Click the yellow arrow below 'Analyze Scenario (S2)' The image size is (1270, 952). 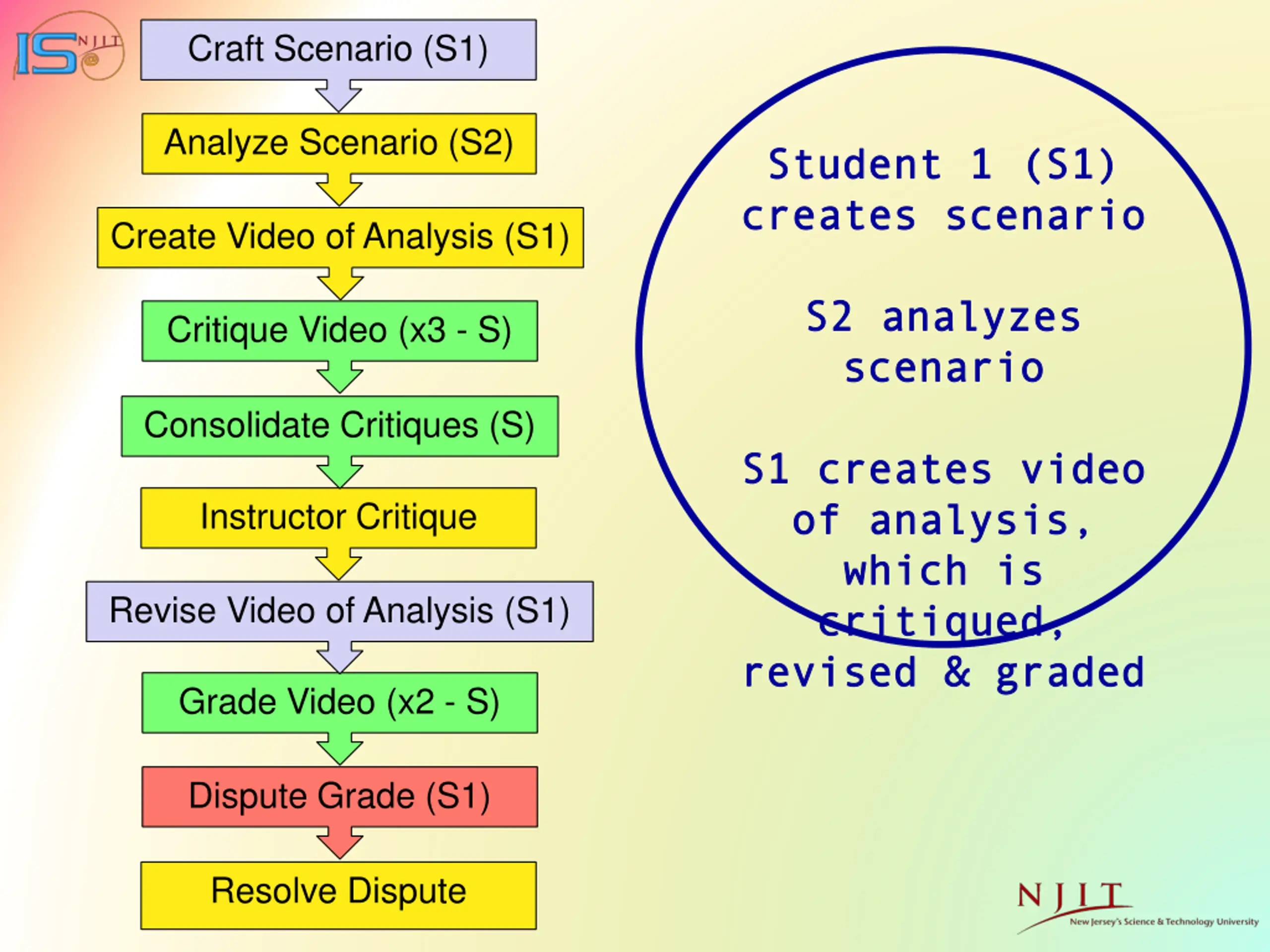[339, 190]
